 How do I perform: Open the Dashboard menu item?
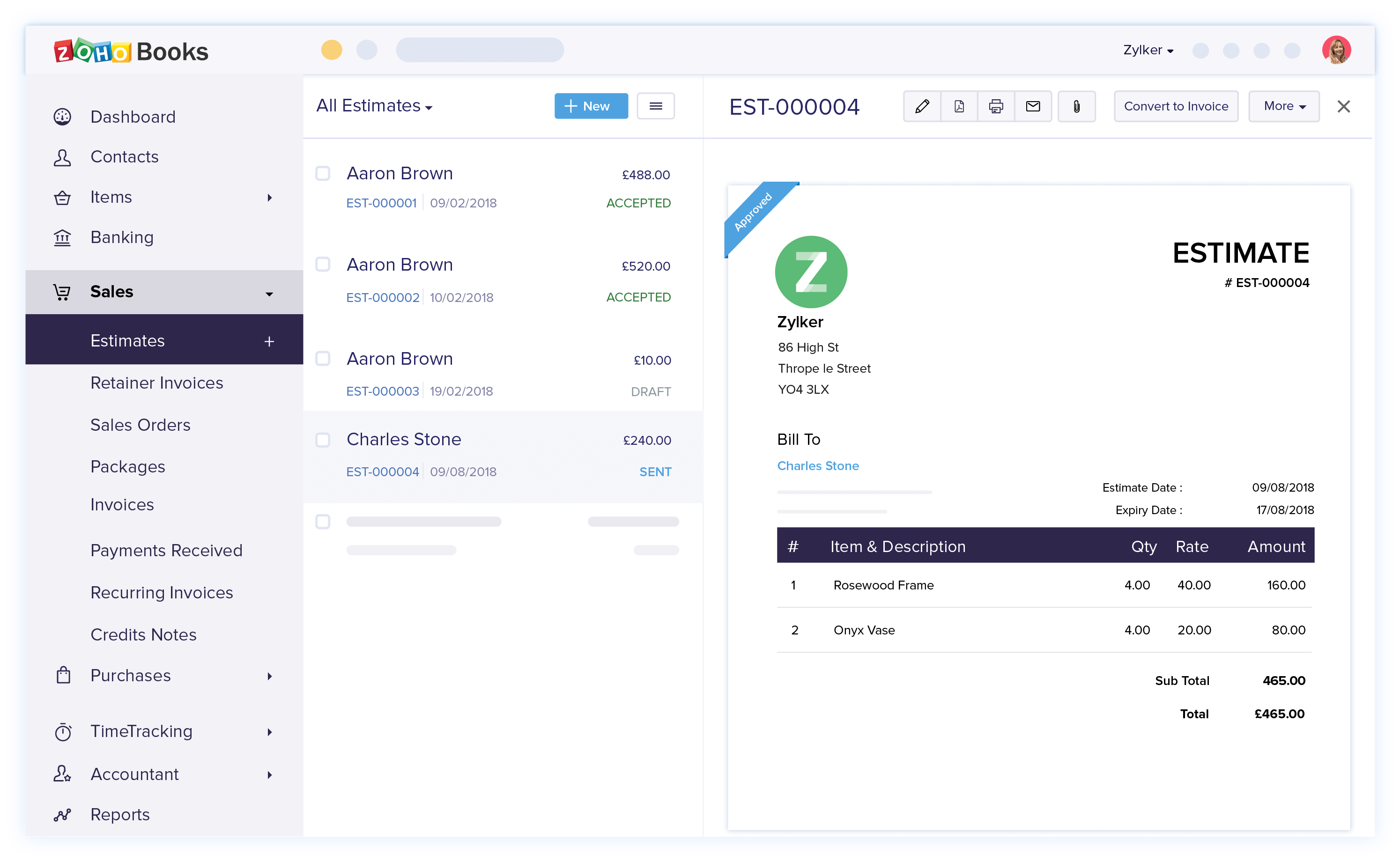(x=132, y=117)
